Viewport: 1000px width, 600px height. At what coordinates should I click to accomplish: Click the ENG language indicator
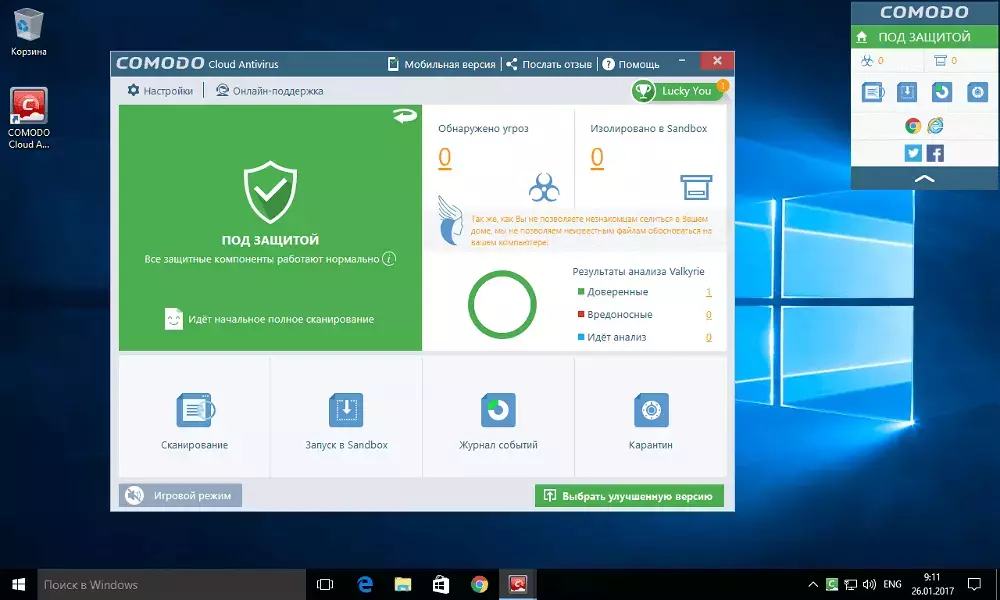[892, 584]
